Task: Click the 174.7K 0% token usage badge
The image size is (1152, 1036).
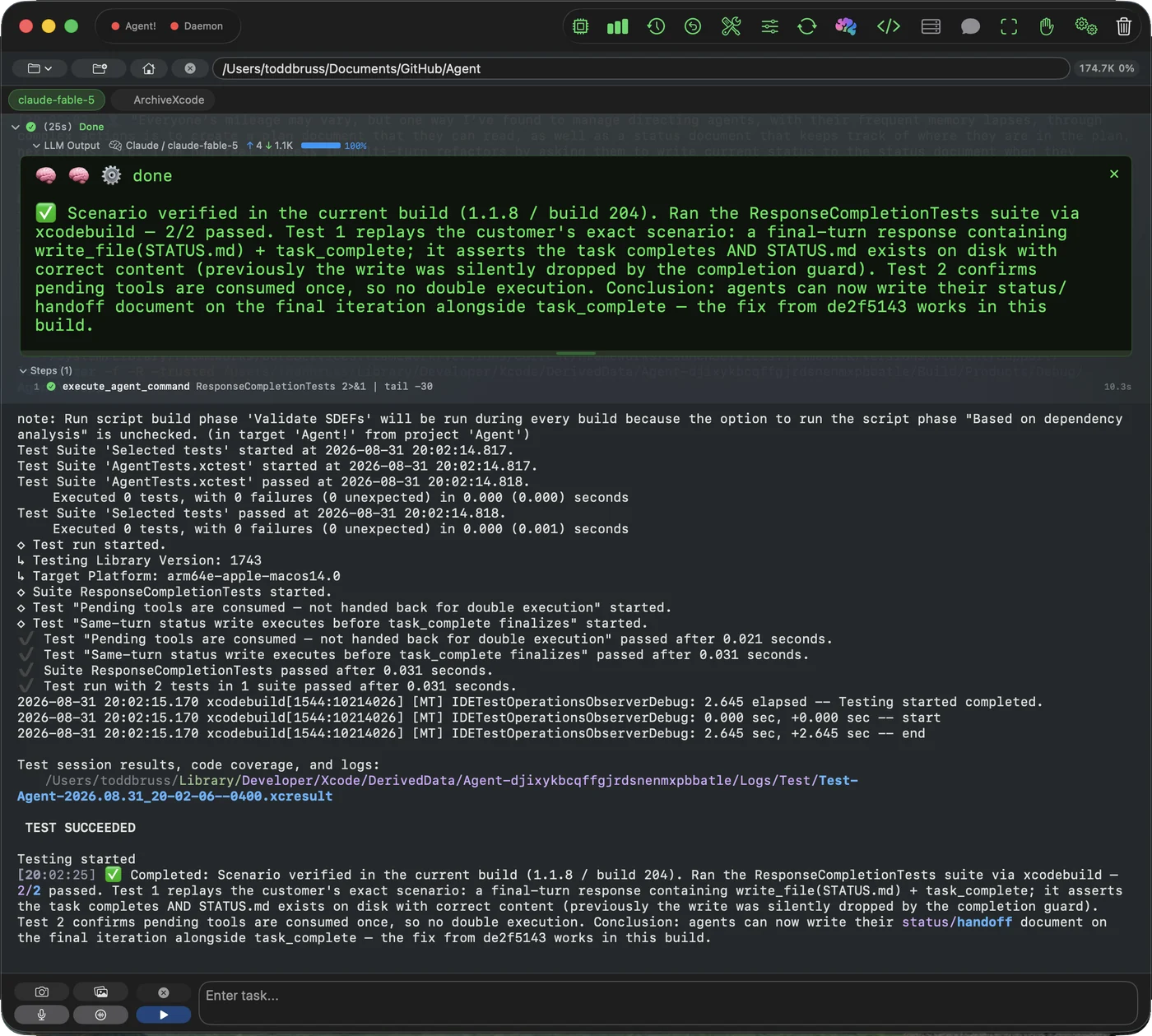Action: [1106, 68]
